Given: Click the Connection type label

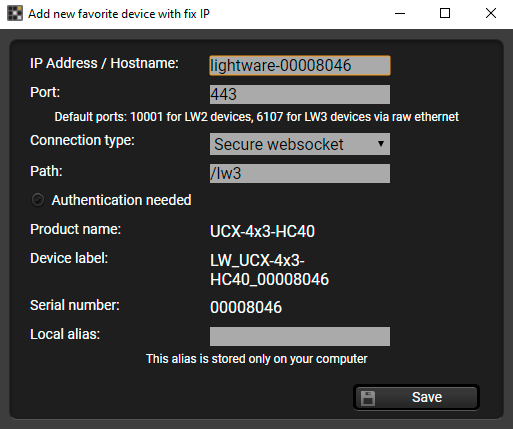Looking at the screenshot, I should click(82, 140).
